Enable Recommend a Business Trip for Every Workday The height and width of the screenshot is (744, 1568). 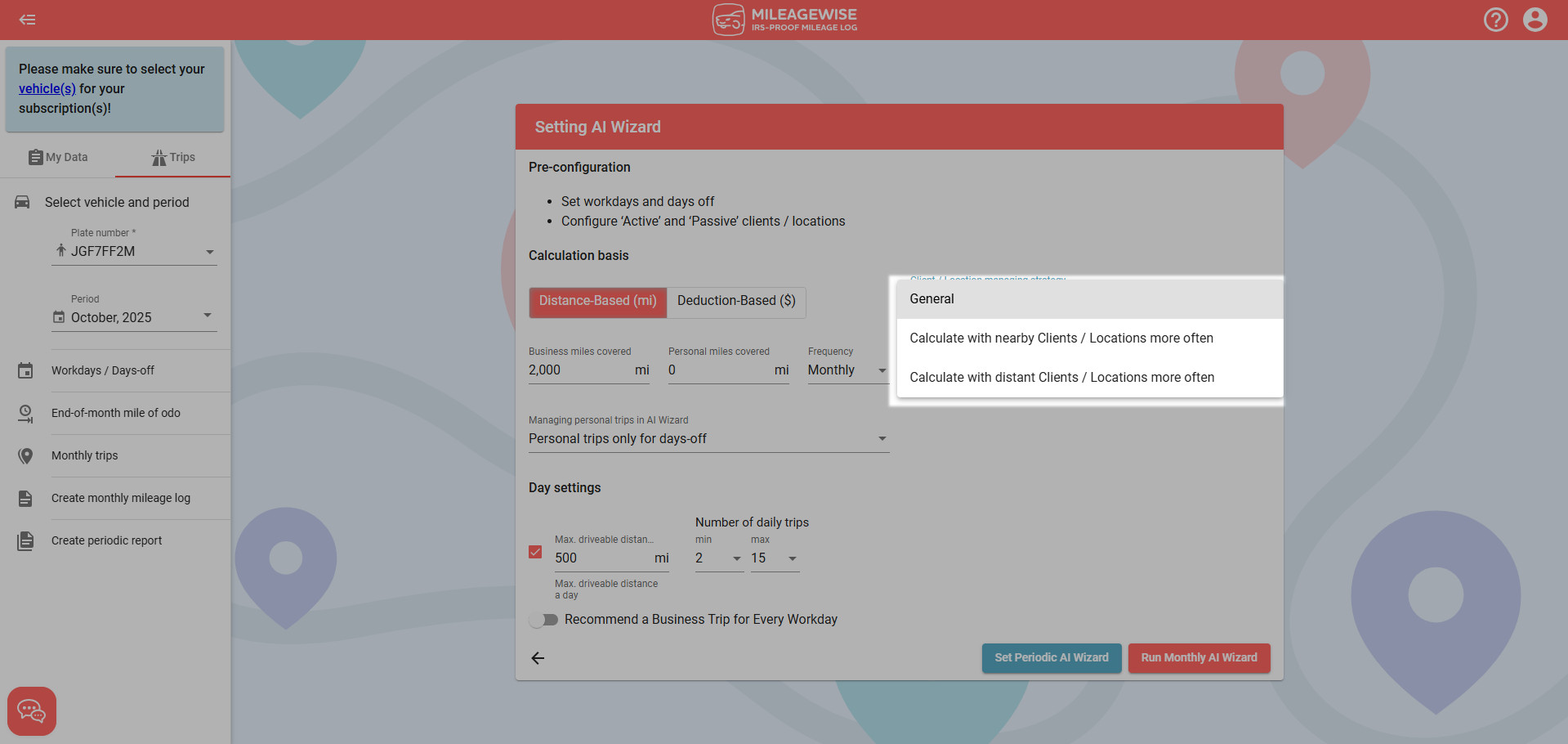click(543, 620)
